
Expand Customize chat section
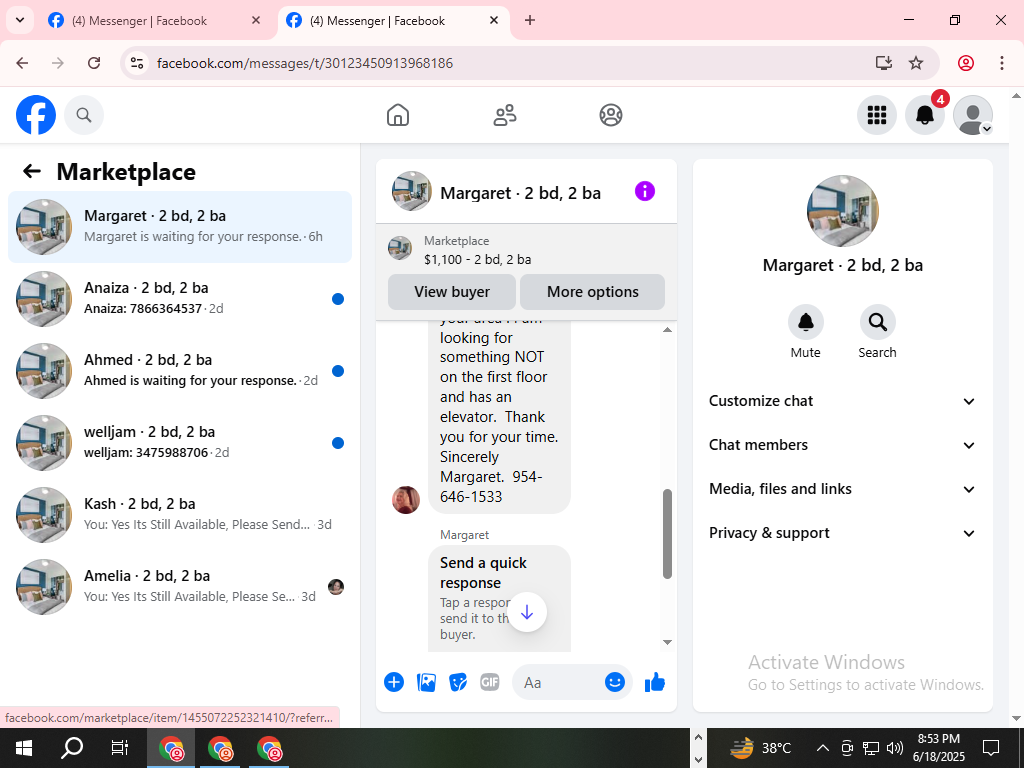pyautogui.click(x=842, y=401)
